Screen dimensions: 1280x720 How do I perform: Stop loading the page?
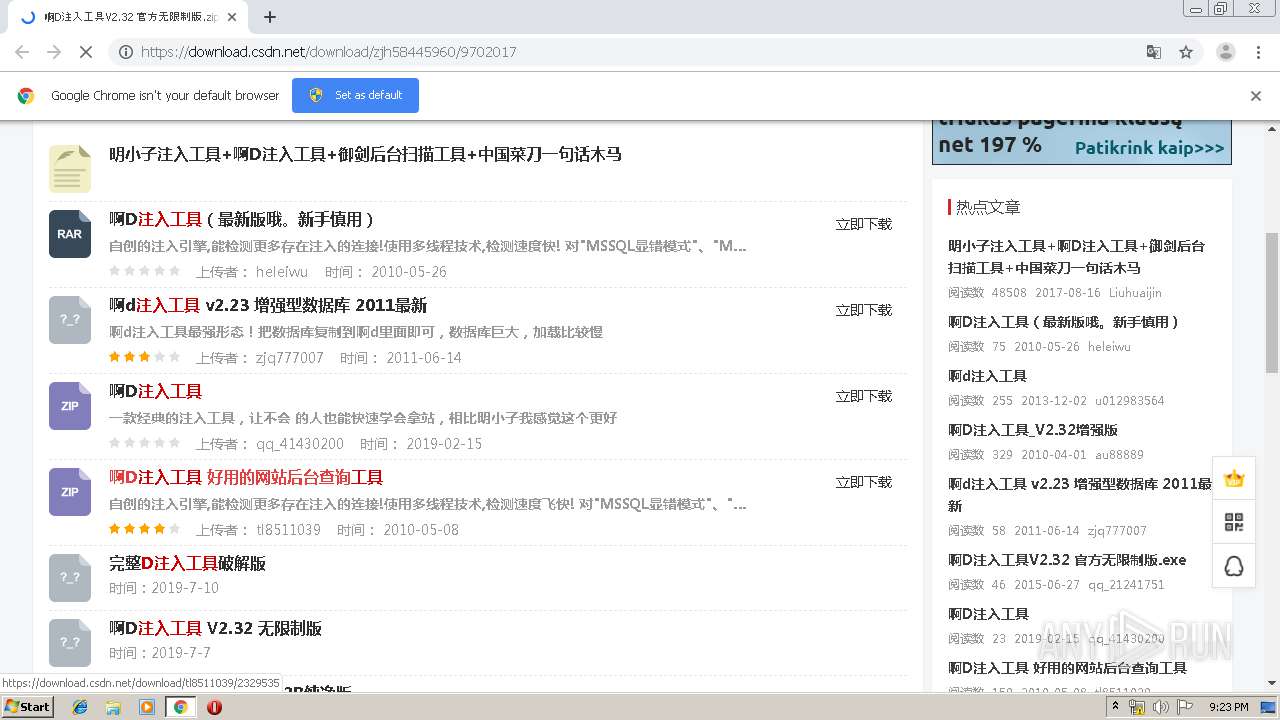pyautogui.click(x=86, y=52)
